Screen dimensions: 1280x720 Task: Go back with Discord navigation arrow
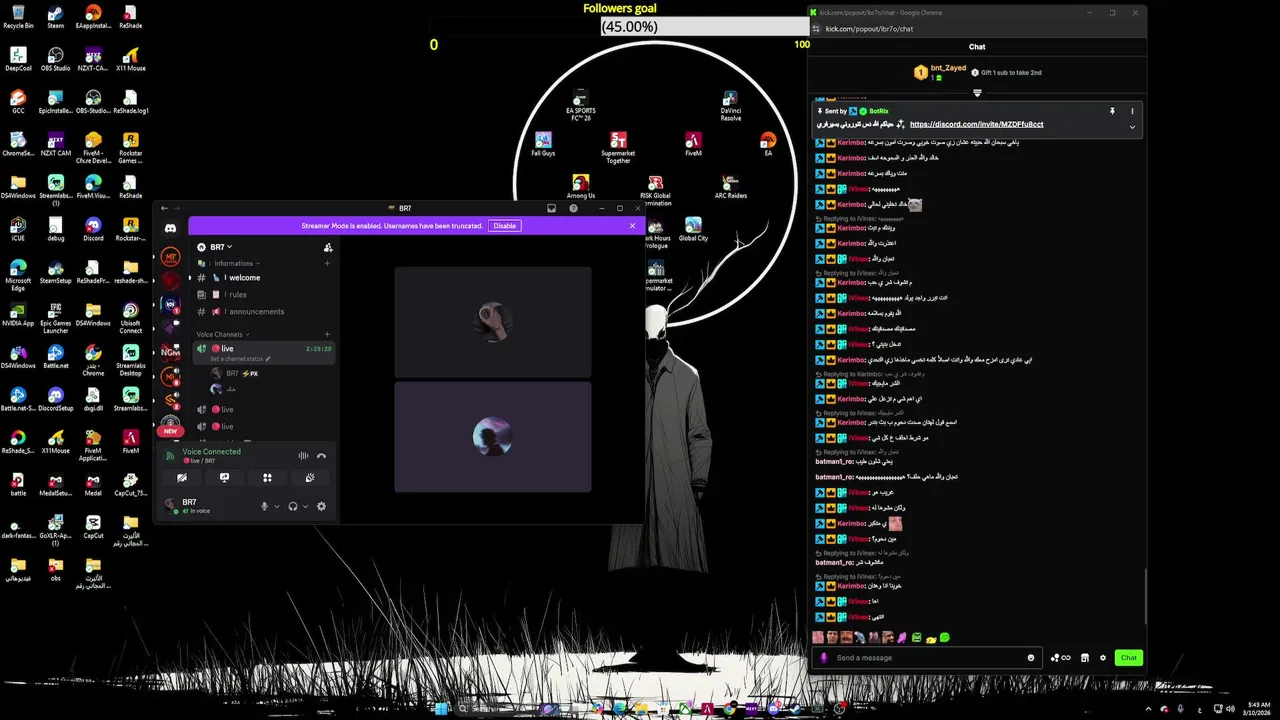[x=166, y=208]
